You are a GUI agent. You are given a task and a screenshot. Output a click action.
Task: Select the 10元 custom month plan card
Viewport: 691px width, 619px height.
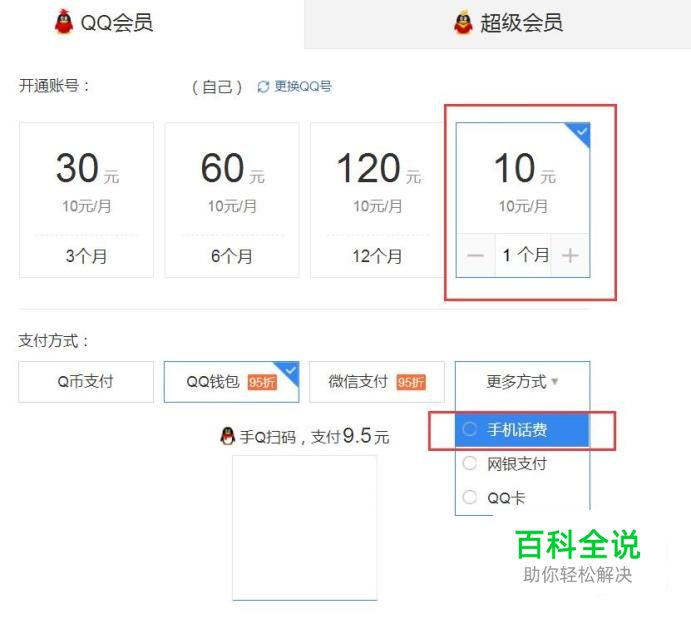(x=523, y=200)
